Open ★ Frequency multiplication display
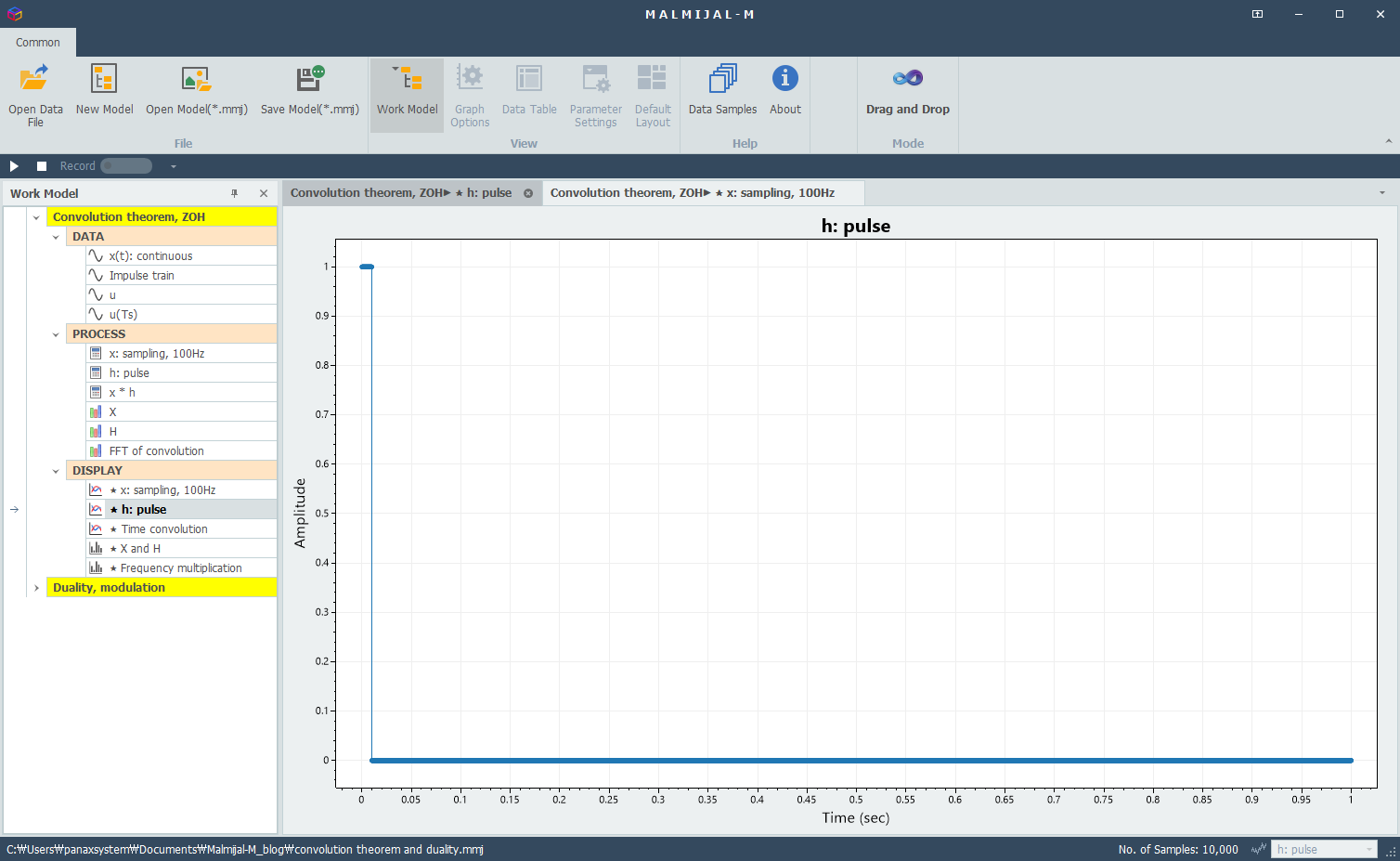The width and height of the screenshot is (1400, 861). 181,568
